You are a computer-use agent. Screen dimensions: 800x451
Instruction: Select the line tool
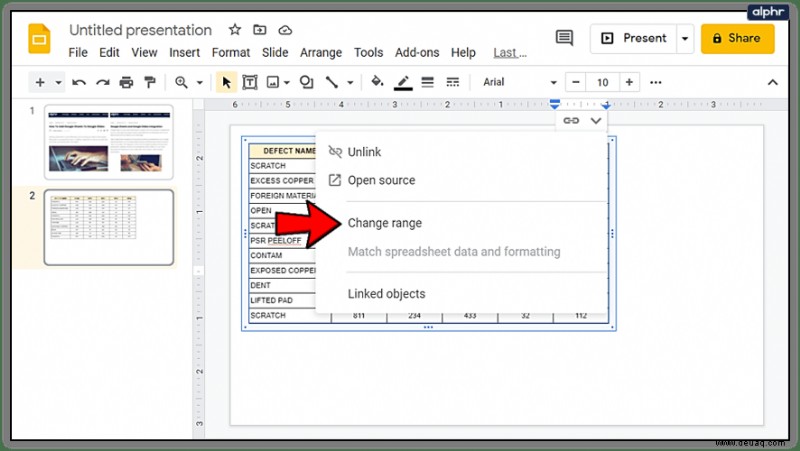click(x=332, y=82)
